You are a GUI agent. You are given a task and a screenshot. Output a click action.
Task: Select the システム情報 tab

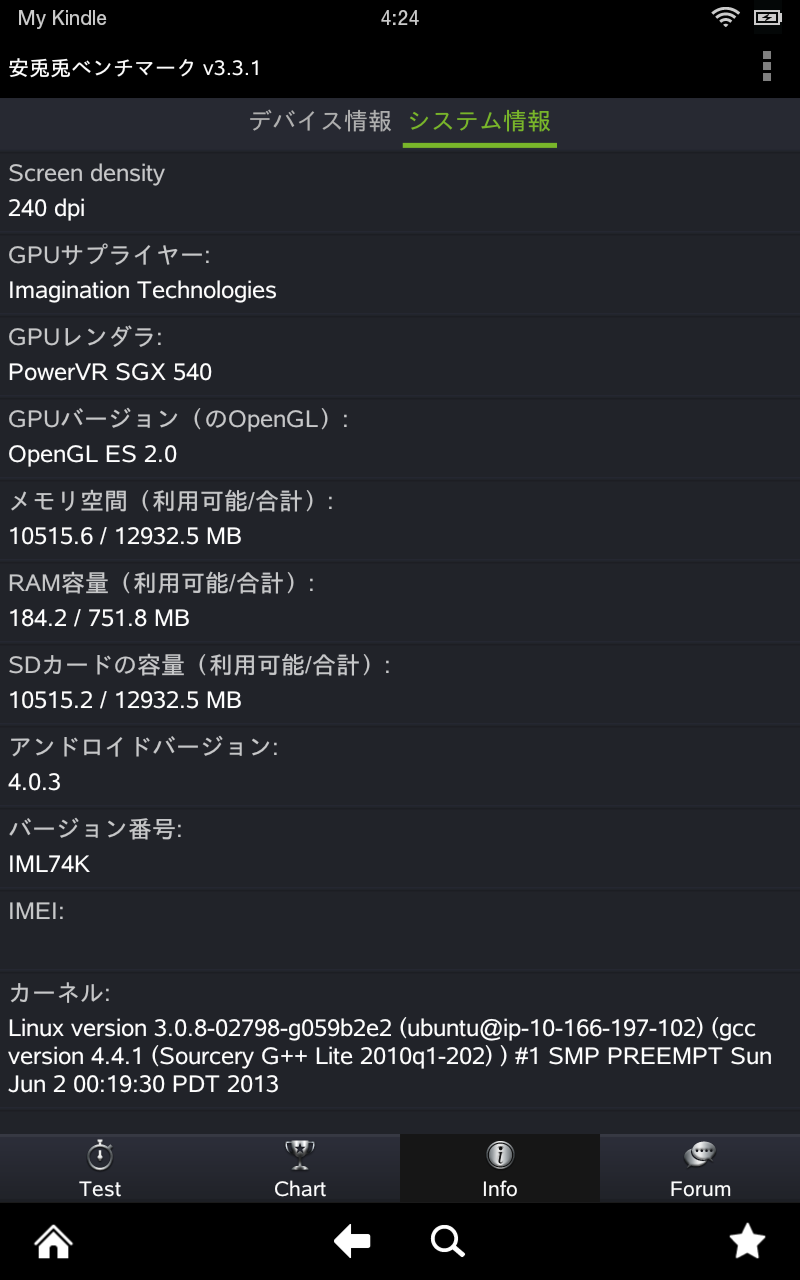(x=480, y=122)
